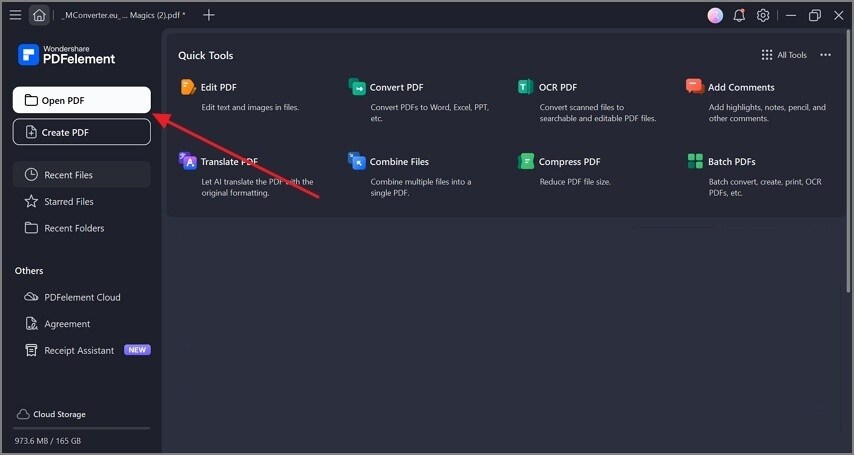Switch to the _MConverter.eu Magics (2).pdf tab

[x=123, y=15]
